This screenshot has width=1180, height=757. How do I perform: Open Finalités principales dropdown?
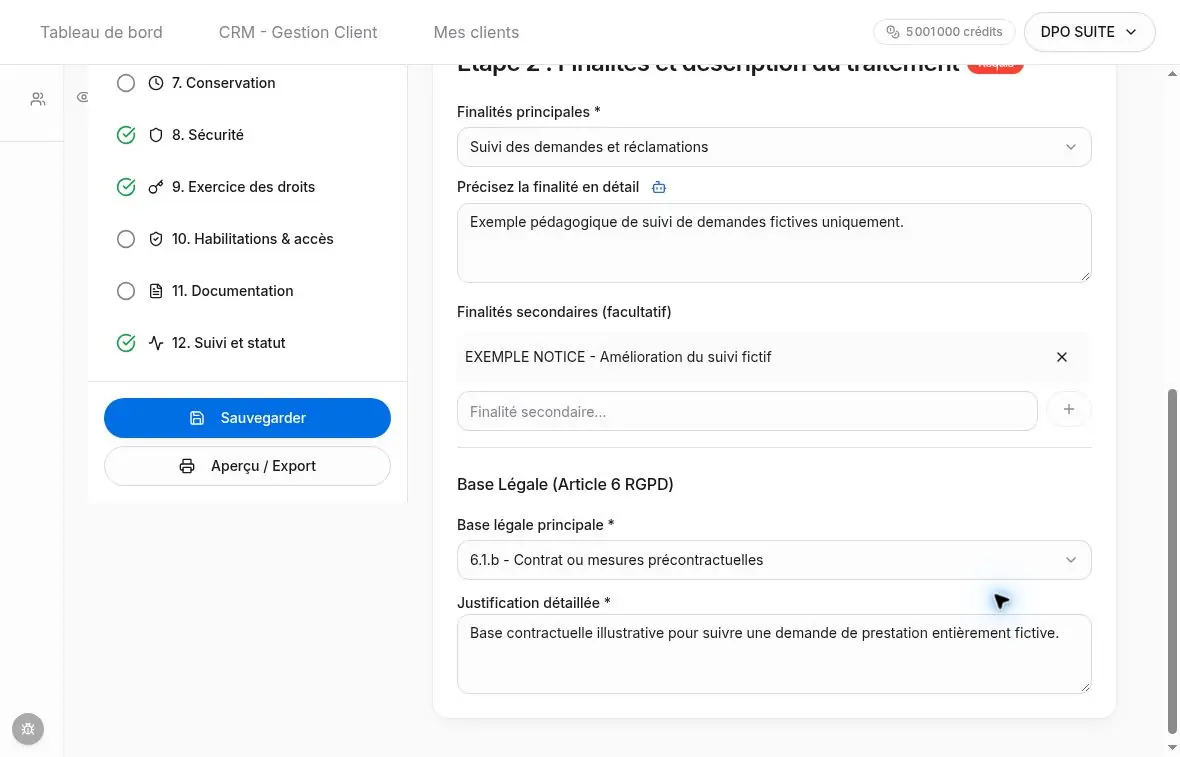click(x=774, y=147)
